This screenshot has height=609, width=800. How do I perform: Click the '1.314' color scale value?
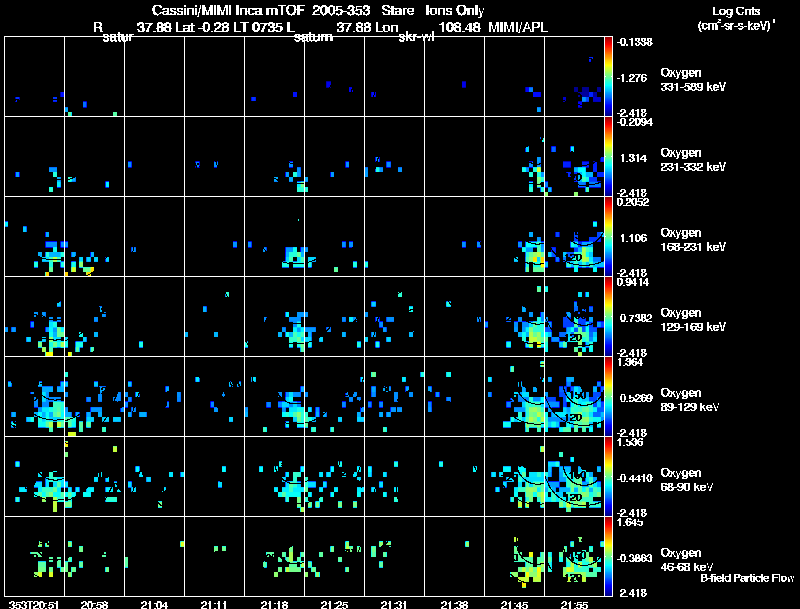pyautogui.click(x=633, y=158)
